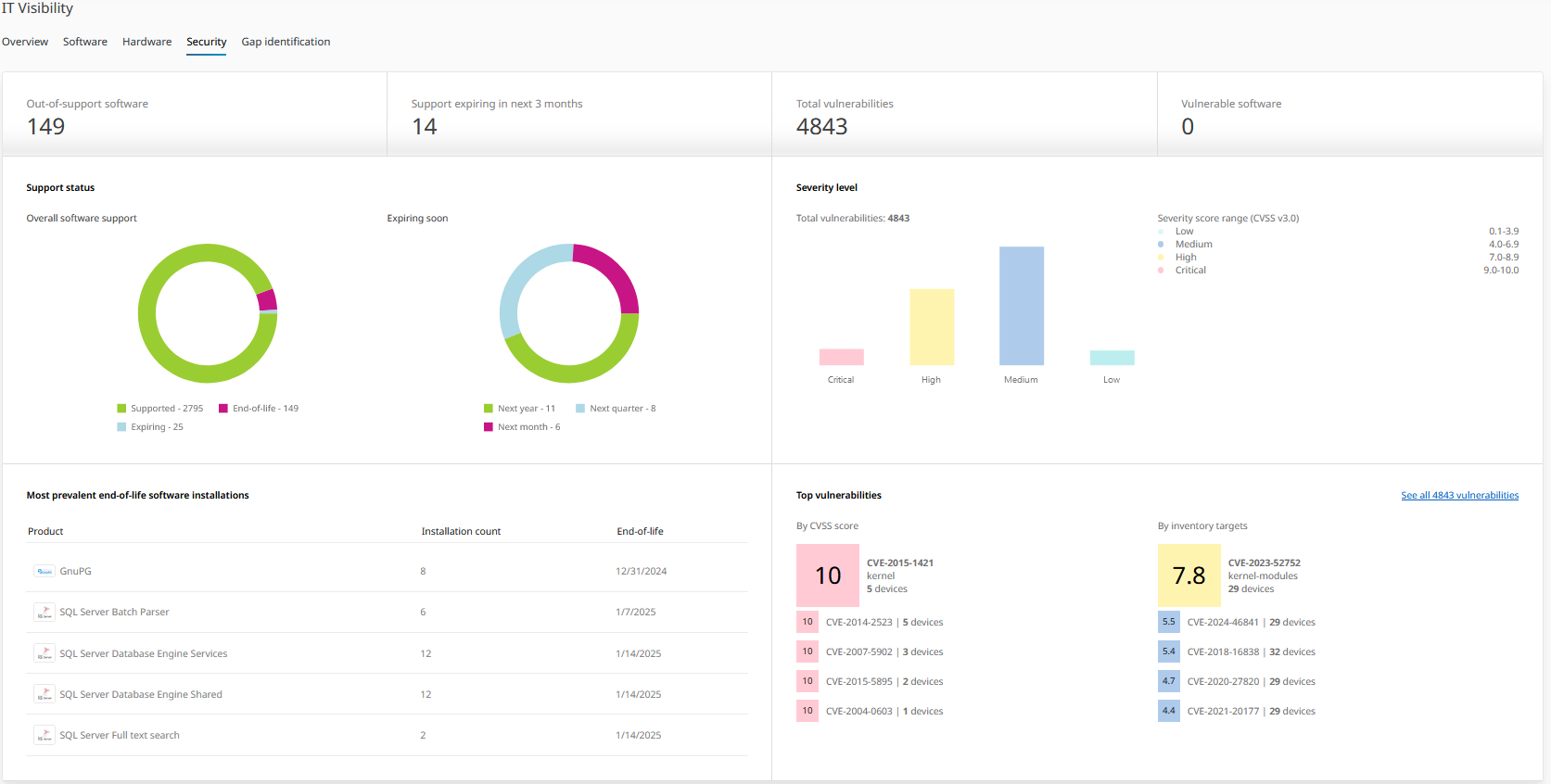Viewport: 1551px width, 784px height.
Task: Click the 7.8 score tile for CVE-2023-52752
Action: tap(1189, 575)
